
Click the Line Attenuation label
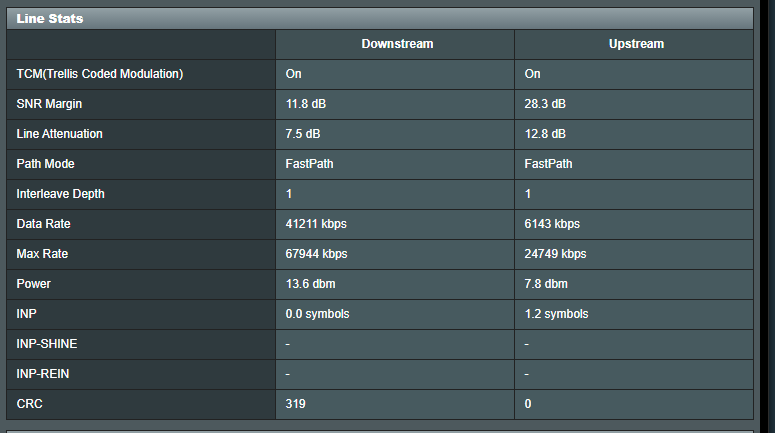pyautogui.click(x=59, y=134)
